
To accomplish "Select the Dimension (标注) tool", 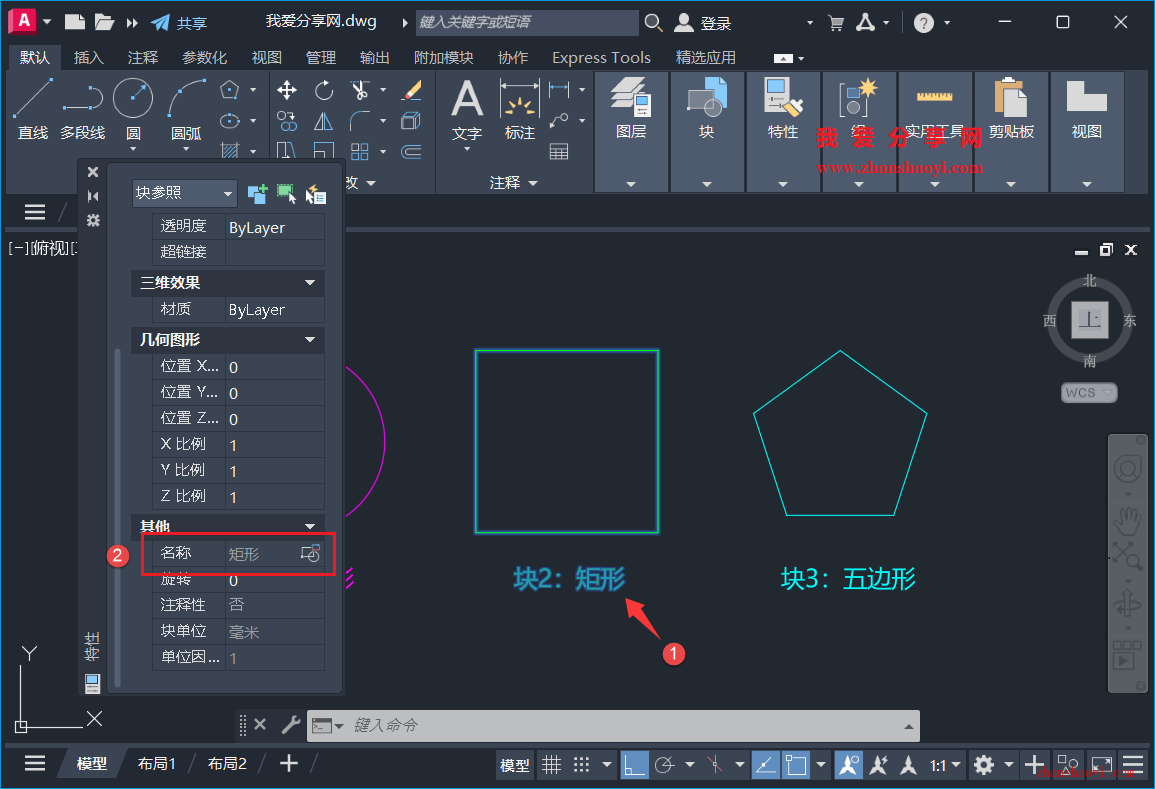I will tap(519, 111).
